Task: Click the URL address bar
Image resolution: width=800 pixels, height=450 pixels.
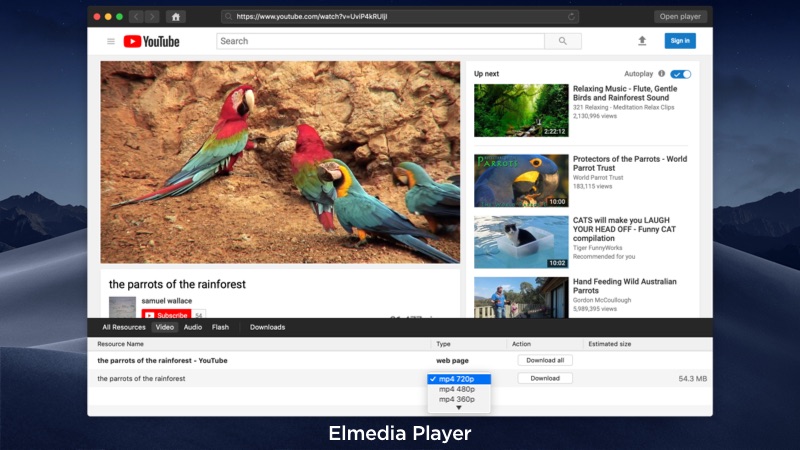Action: 401,16
